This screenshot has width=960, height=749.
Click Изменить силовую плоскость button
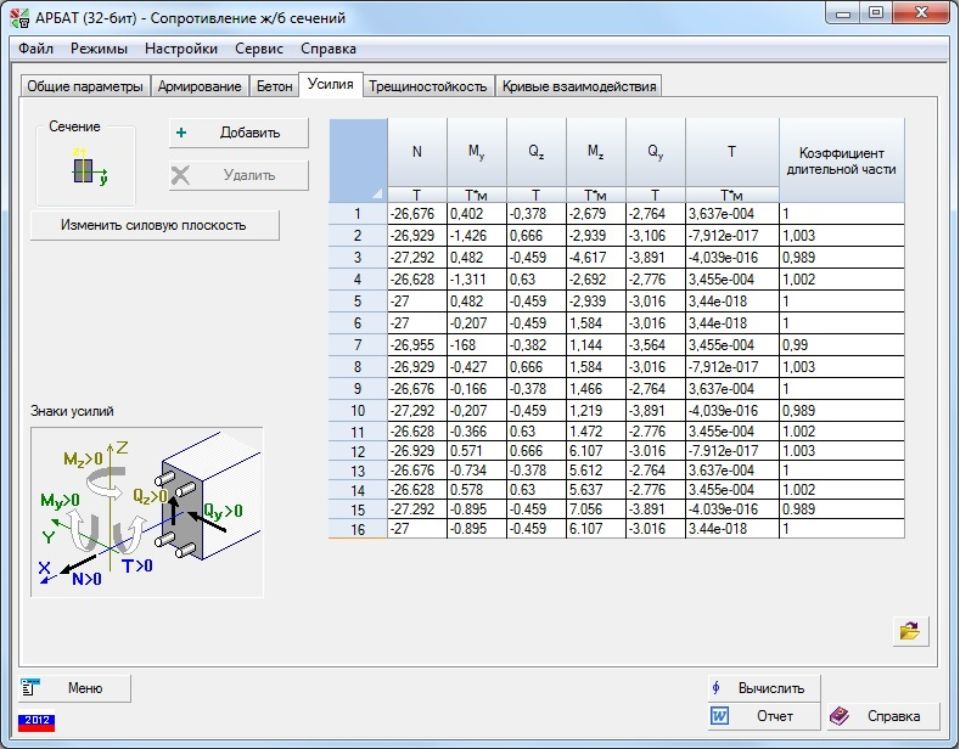154,225
